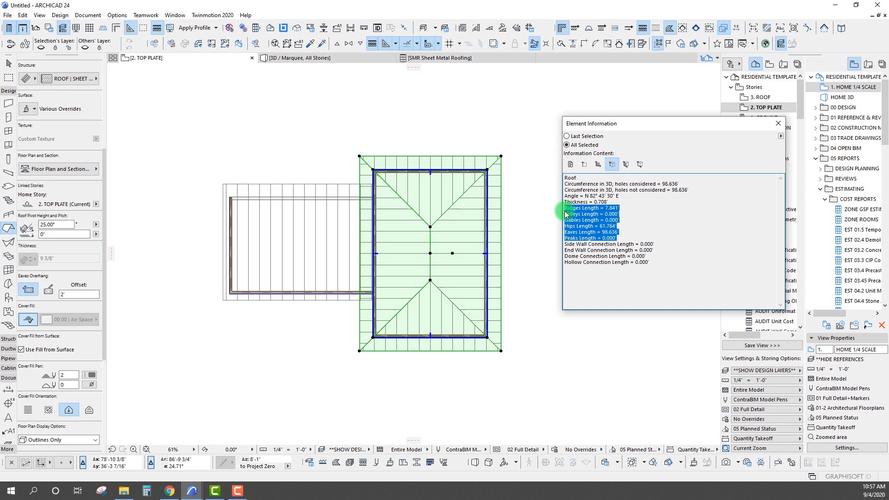
Task: Open the Apply Profile dropdown
Action: click(x=198, y=27)
